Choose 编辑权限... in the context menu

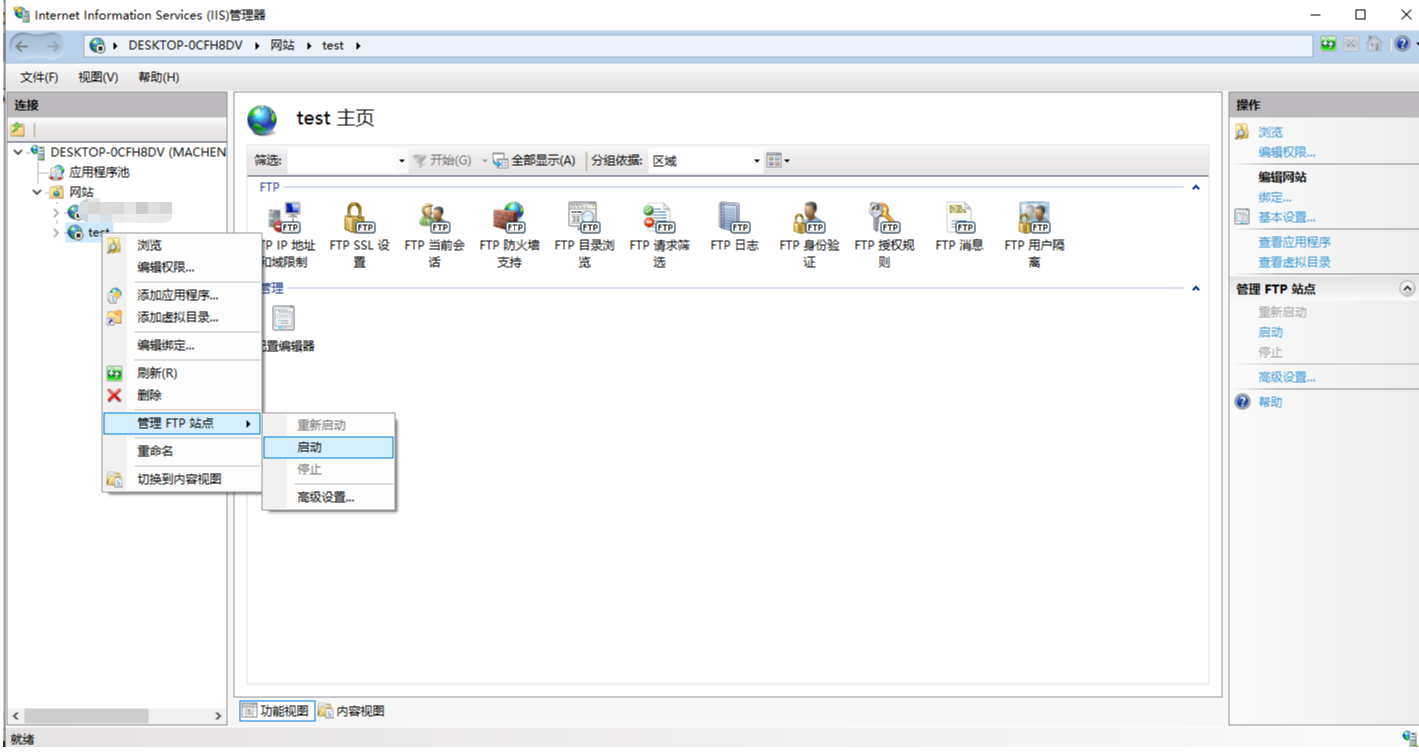182,267
